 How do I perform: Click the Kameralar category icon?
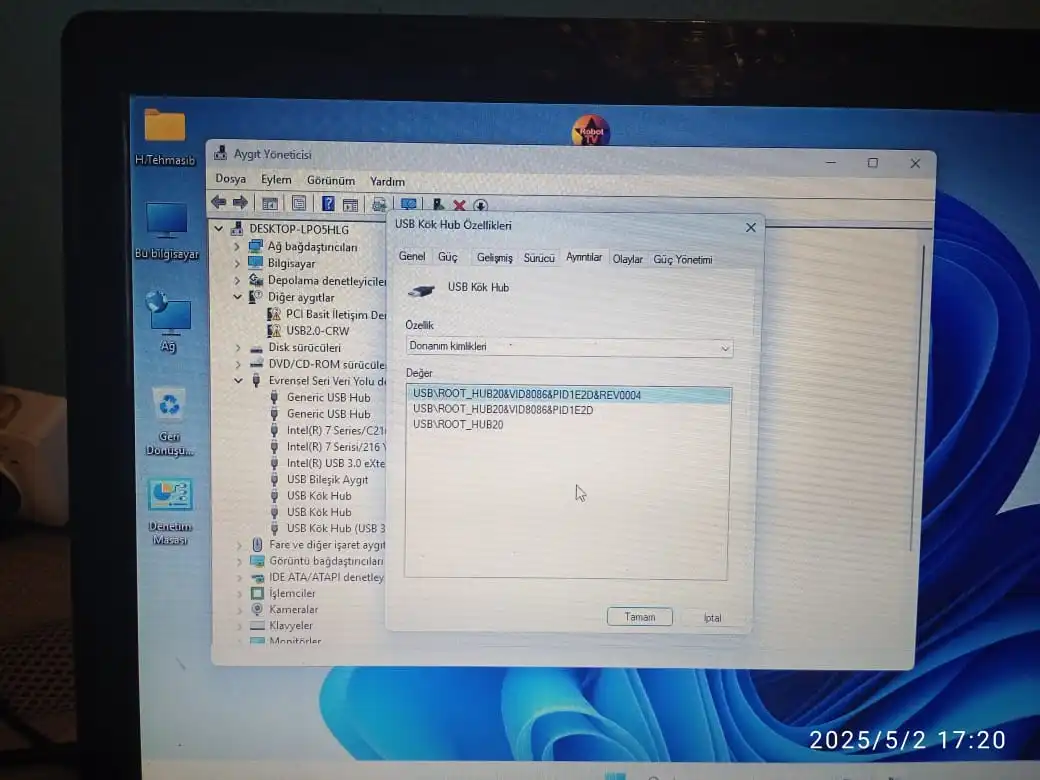pyautogui.click(x=257, y=609)
